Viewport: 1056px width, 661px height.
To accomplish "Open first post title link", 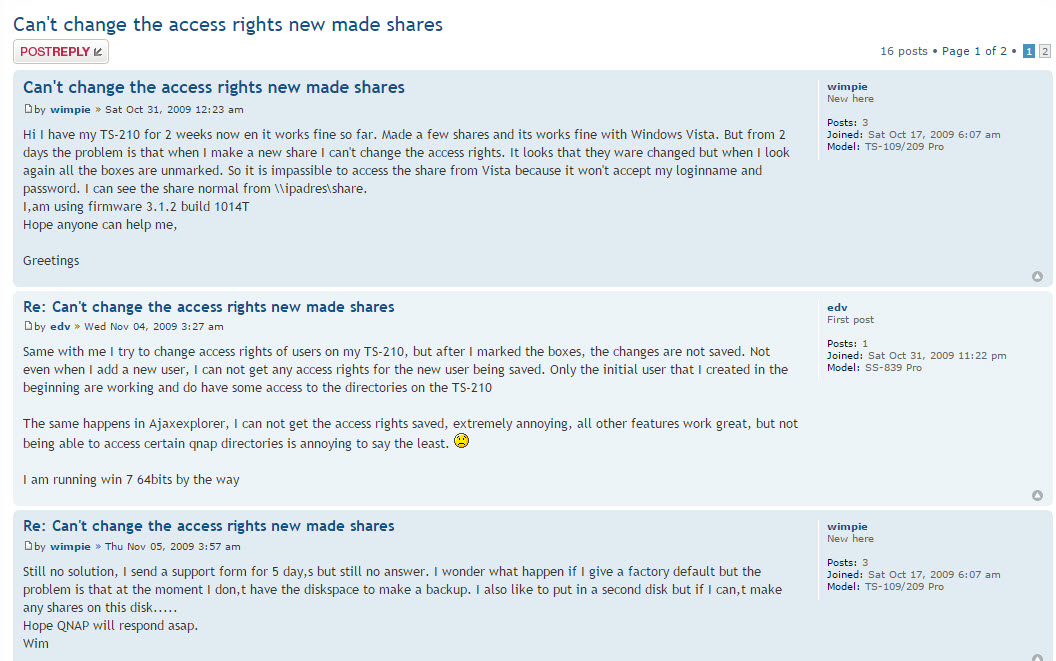I will (213, 87).
